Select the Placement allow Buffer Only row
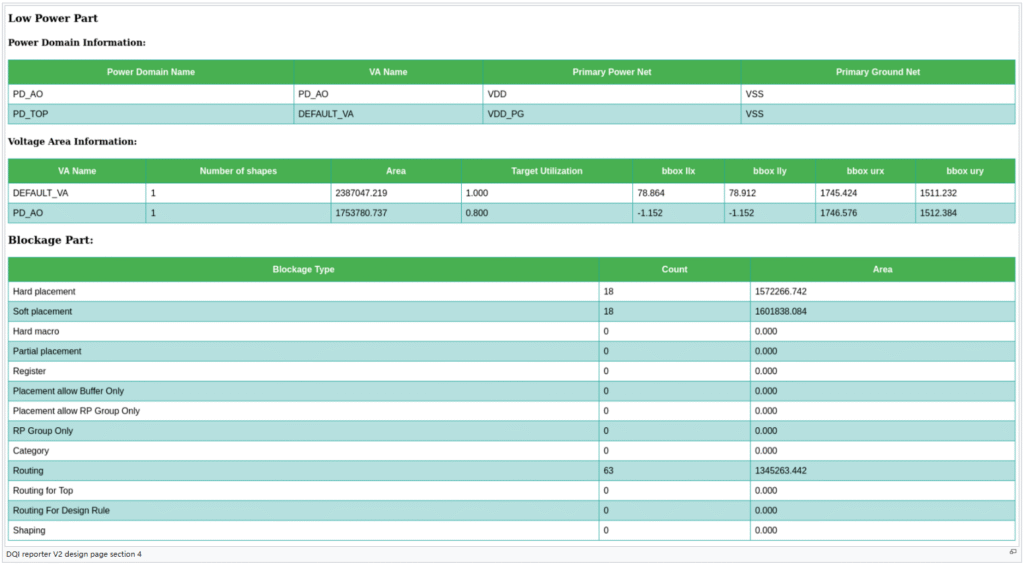This screenshot has width=1024, height=566. pyautogui.click(x=68, y=391)
